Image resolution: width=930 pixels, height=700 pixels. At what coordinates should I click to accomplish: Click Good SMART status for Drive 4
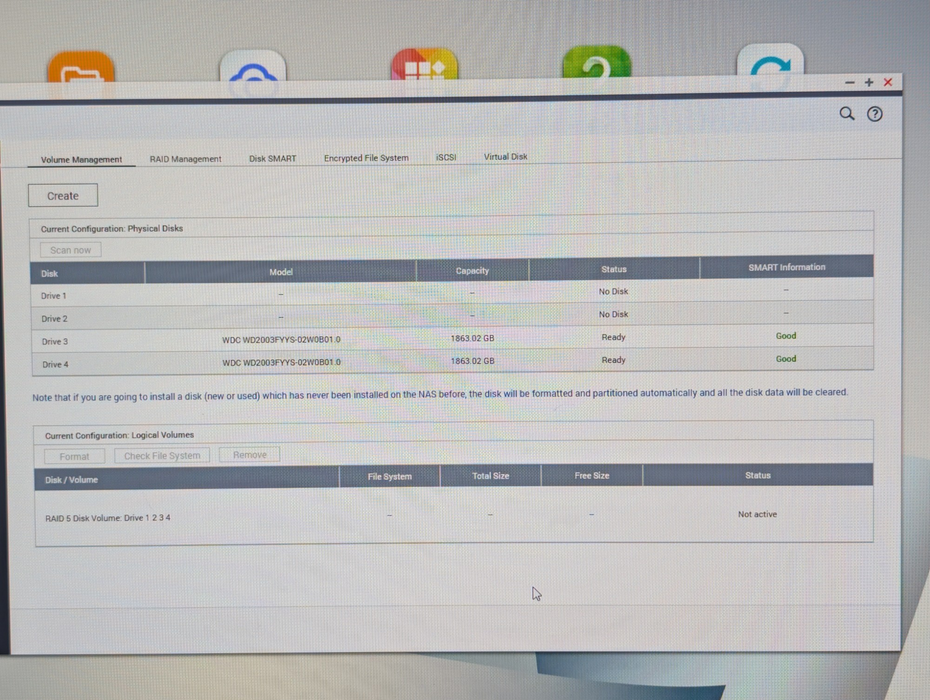786,359
